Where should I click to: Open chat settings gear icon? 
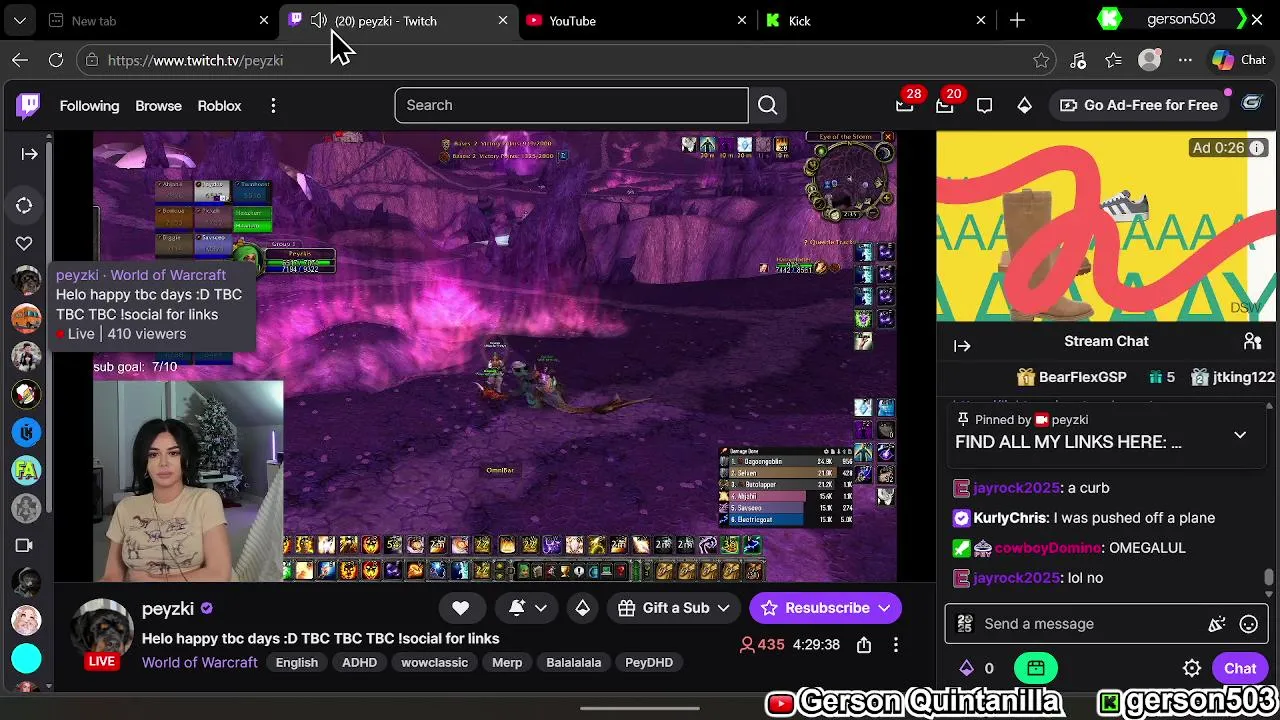pos(1192,668)
